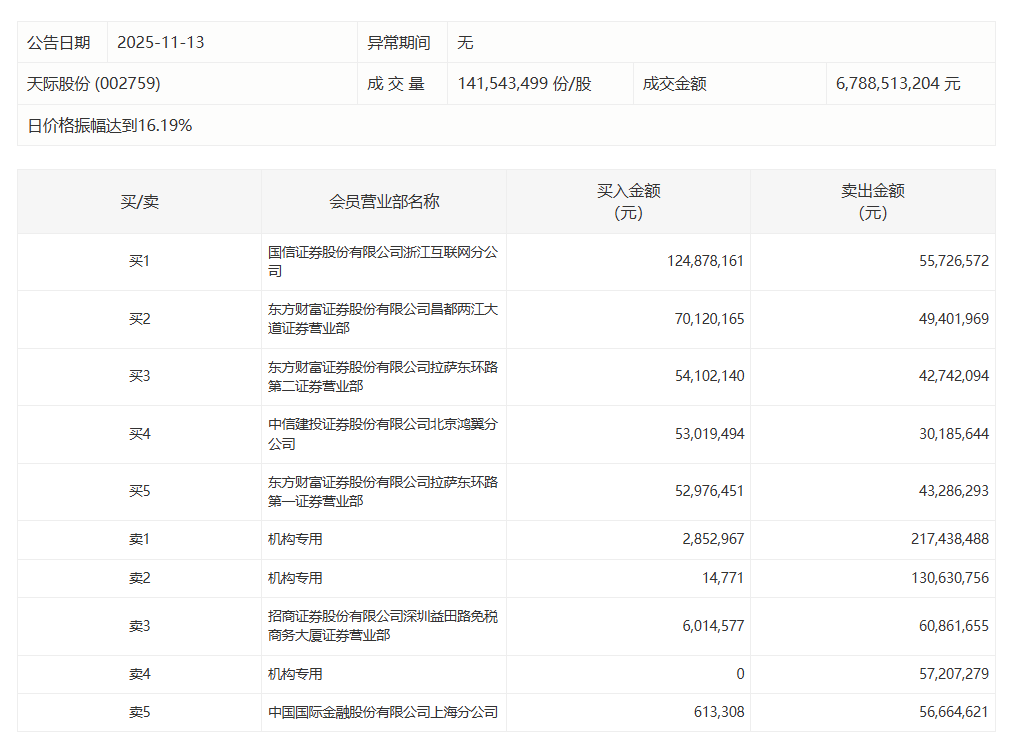Click the 异常期间 value 无
The height and width of the screenshot is (754, 1019).
click(465, 42)
